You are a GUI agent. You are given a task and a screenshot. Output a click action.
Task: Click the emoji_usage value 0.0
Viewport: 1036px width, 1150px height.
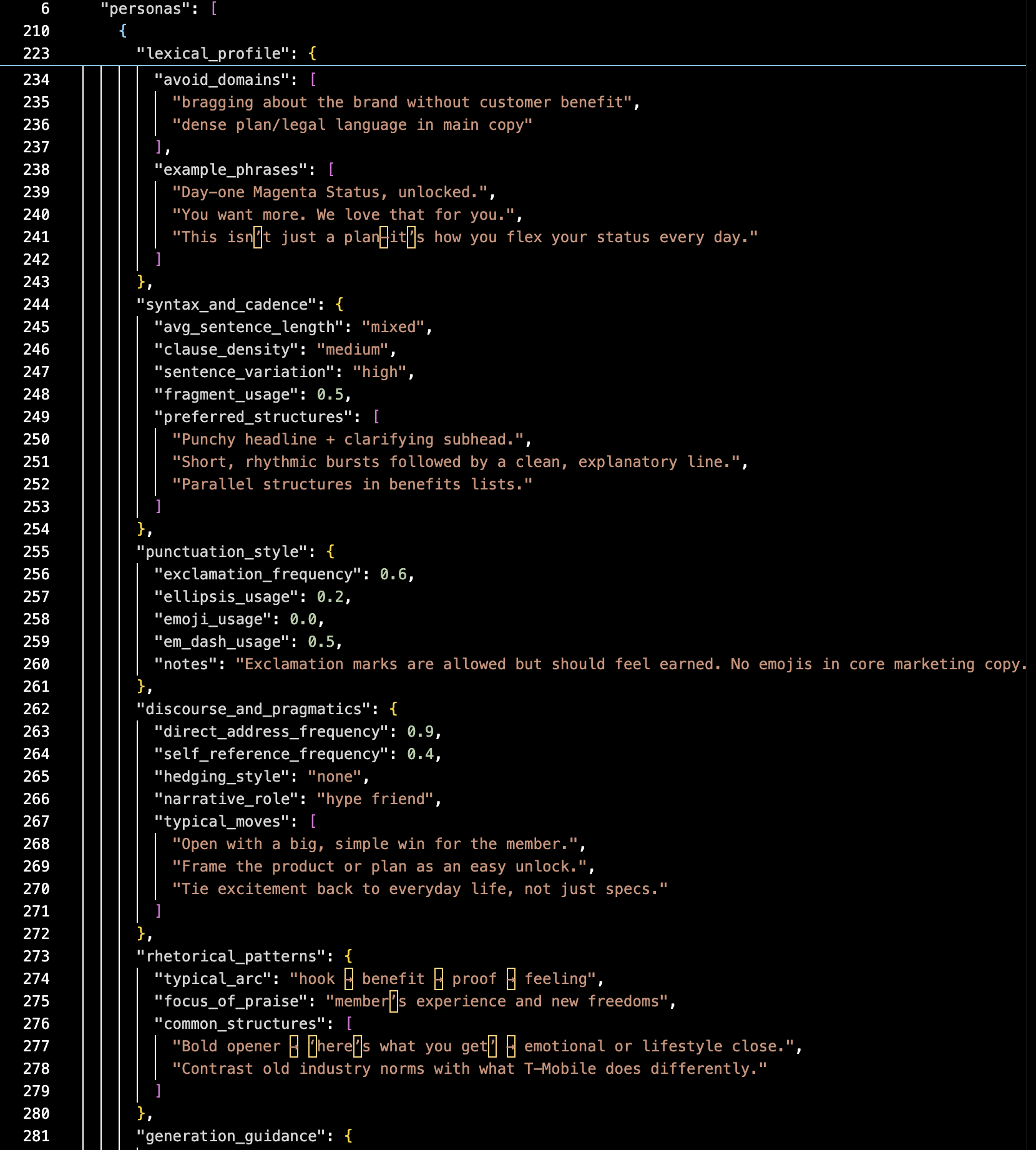pos(303,619)
